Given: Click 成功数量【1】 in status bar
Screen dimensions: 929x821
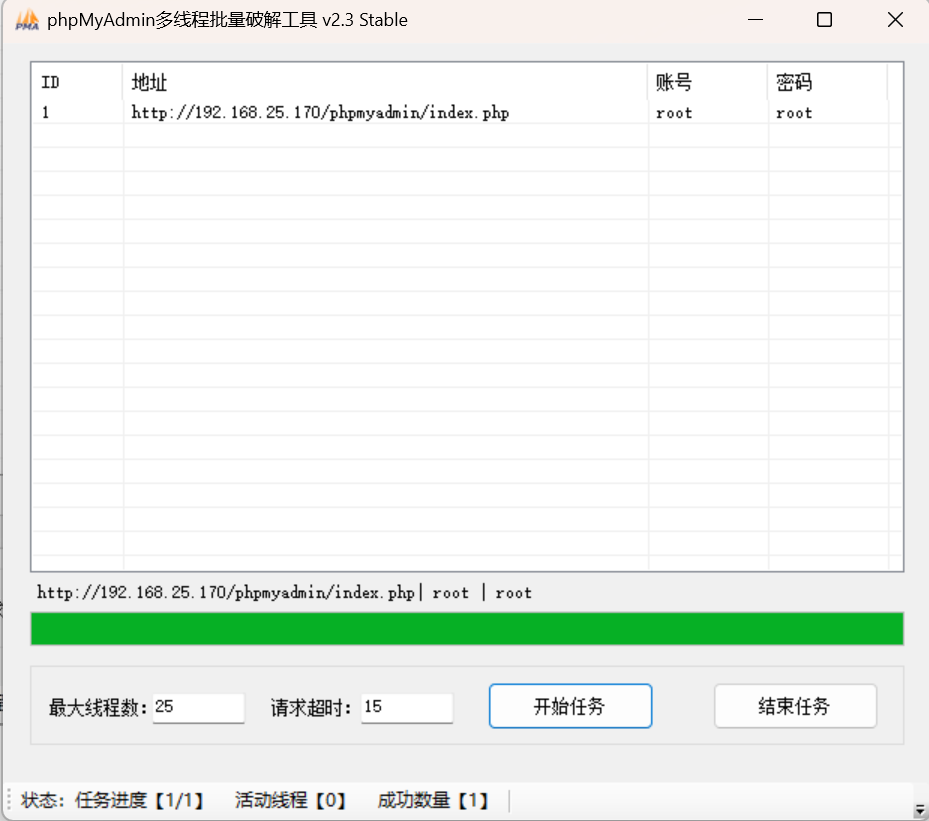Looking at the screenshot, I should (x=434, y=801).
